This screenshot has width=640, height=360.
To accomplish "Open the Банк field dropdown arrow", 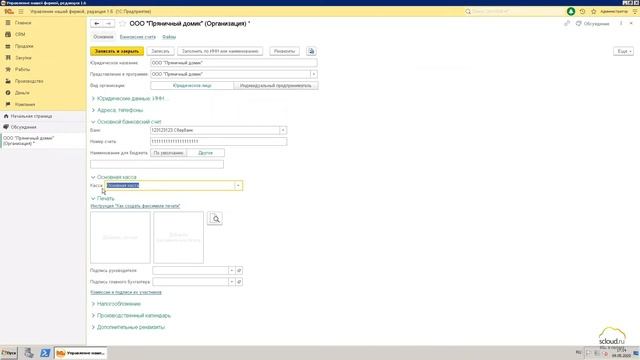I will pos(283,130).
